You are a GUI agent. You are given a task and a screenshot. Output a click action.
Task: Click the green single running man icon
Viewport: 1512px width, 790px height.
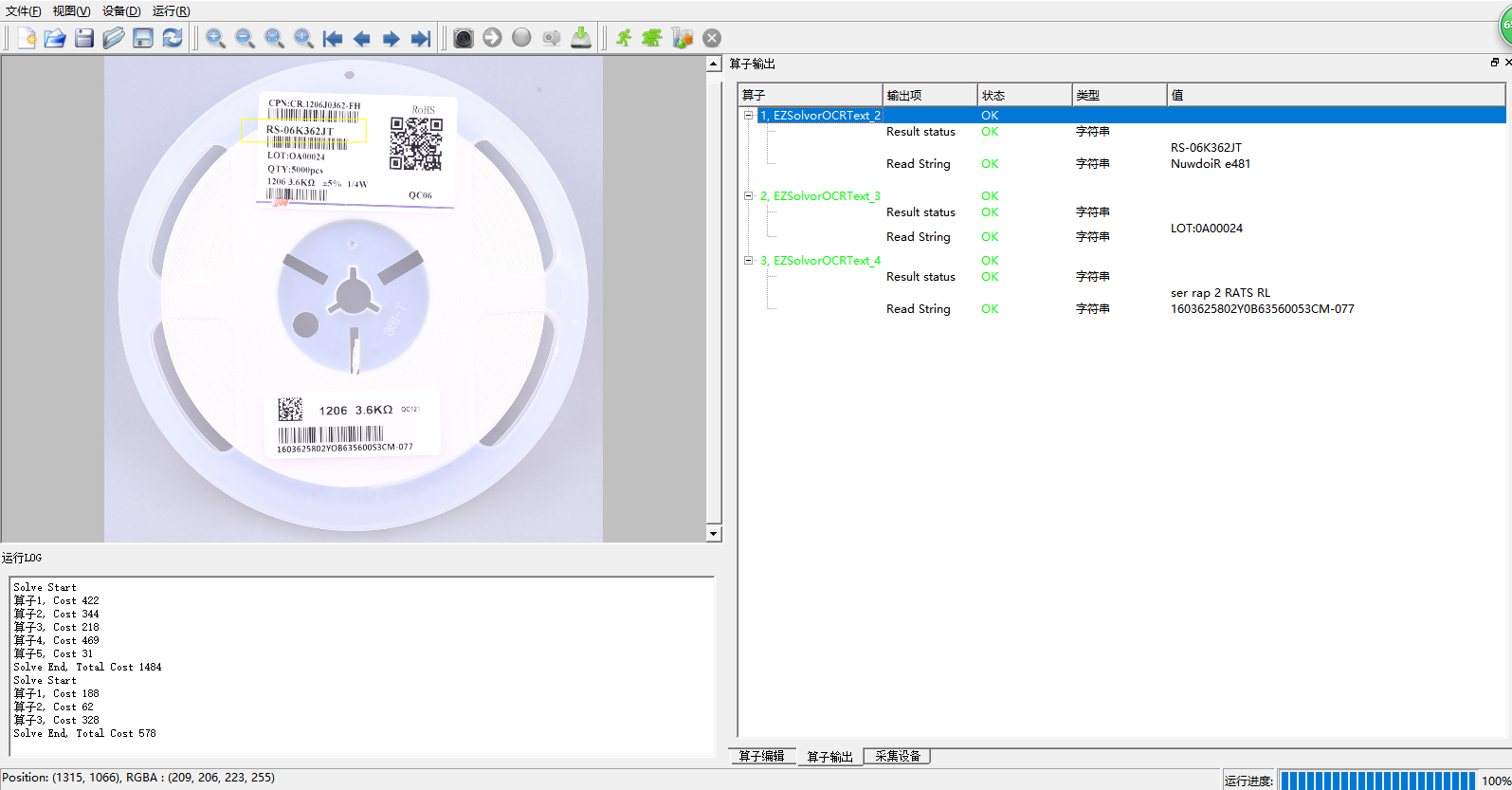pos(624,38)
